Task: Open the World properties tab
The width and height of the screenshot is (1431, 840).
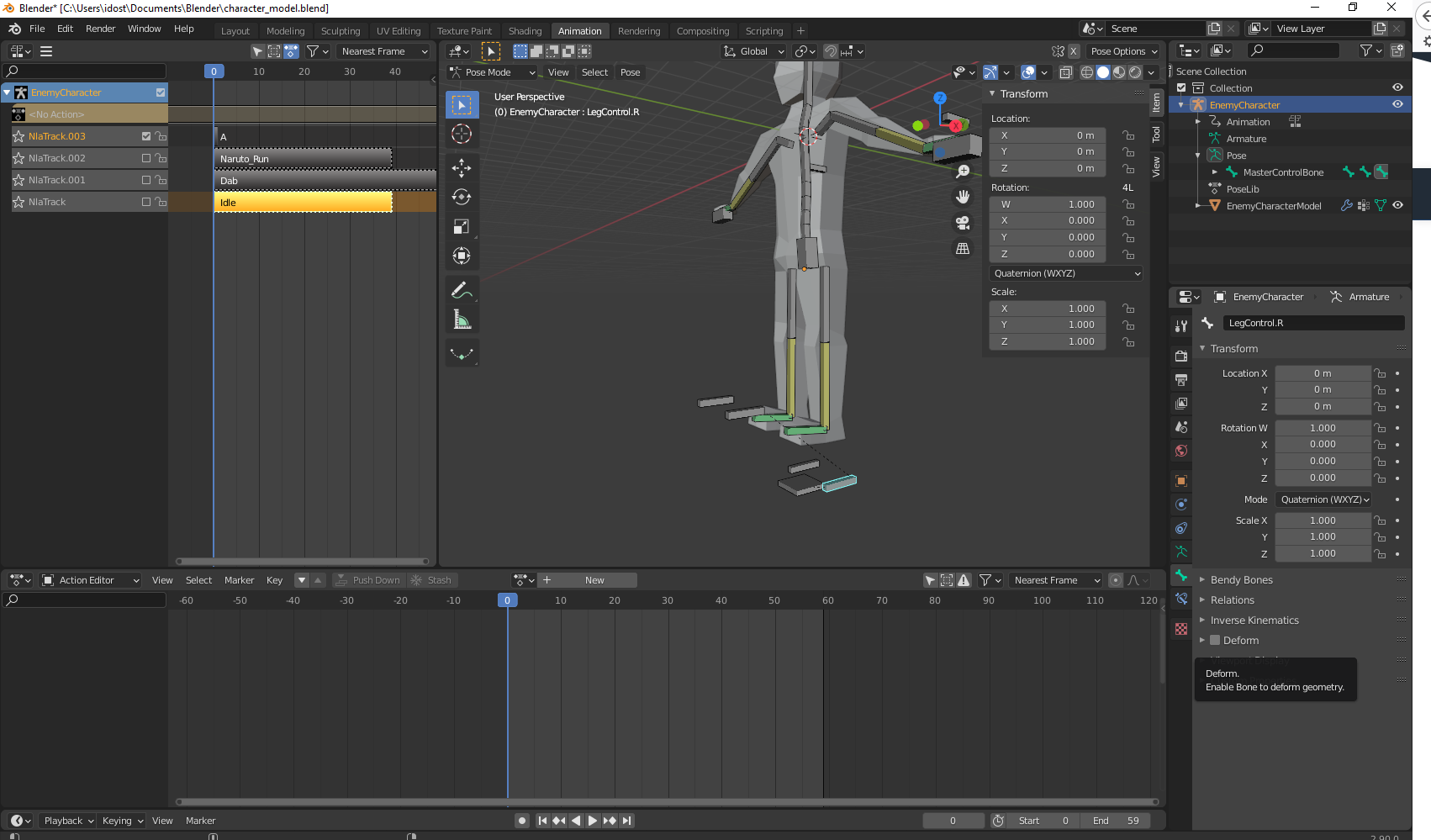Action: (x=1181, y=451)
